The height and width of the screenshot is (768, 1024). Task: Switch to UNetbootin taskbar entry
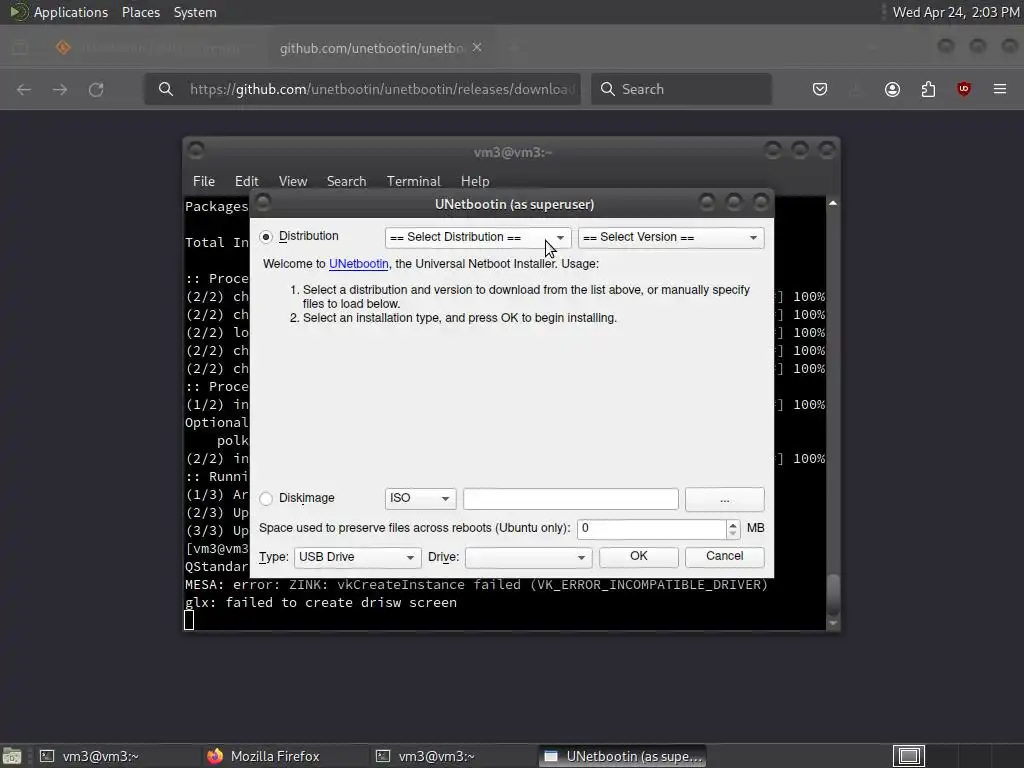coord(622,756)
